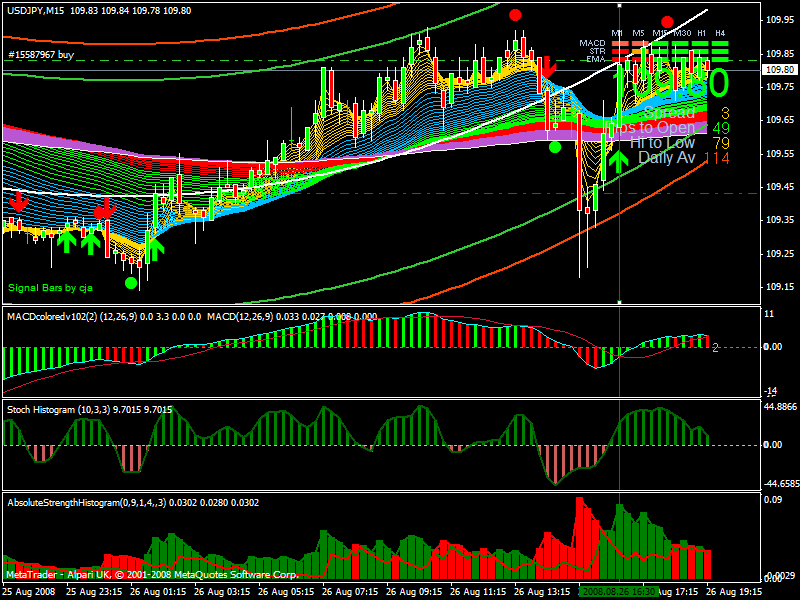This screenshot has height=600, width=800.
Task: Select the current price tag 109.80
Action: coord(778,70)
